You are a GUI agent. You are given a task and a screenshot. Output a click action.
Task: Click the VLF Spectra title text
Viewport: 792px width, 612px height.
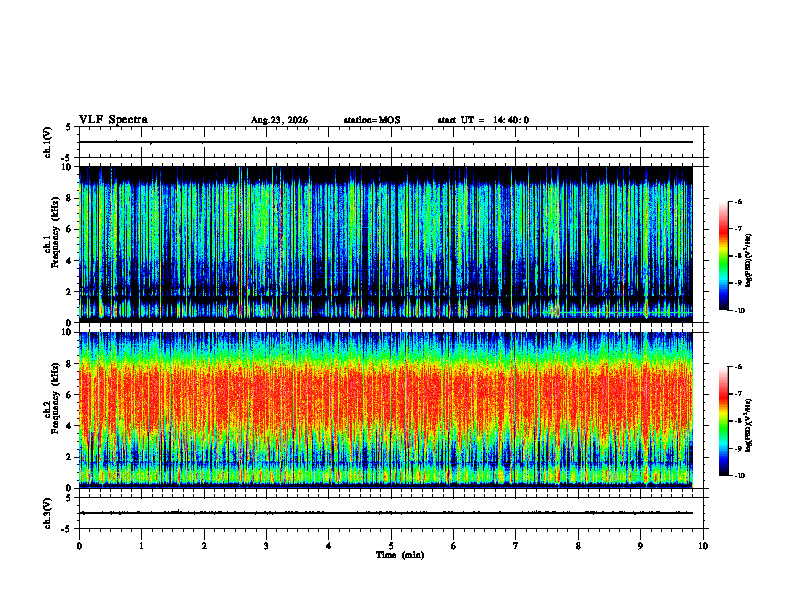(x=113, y=120)
